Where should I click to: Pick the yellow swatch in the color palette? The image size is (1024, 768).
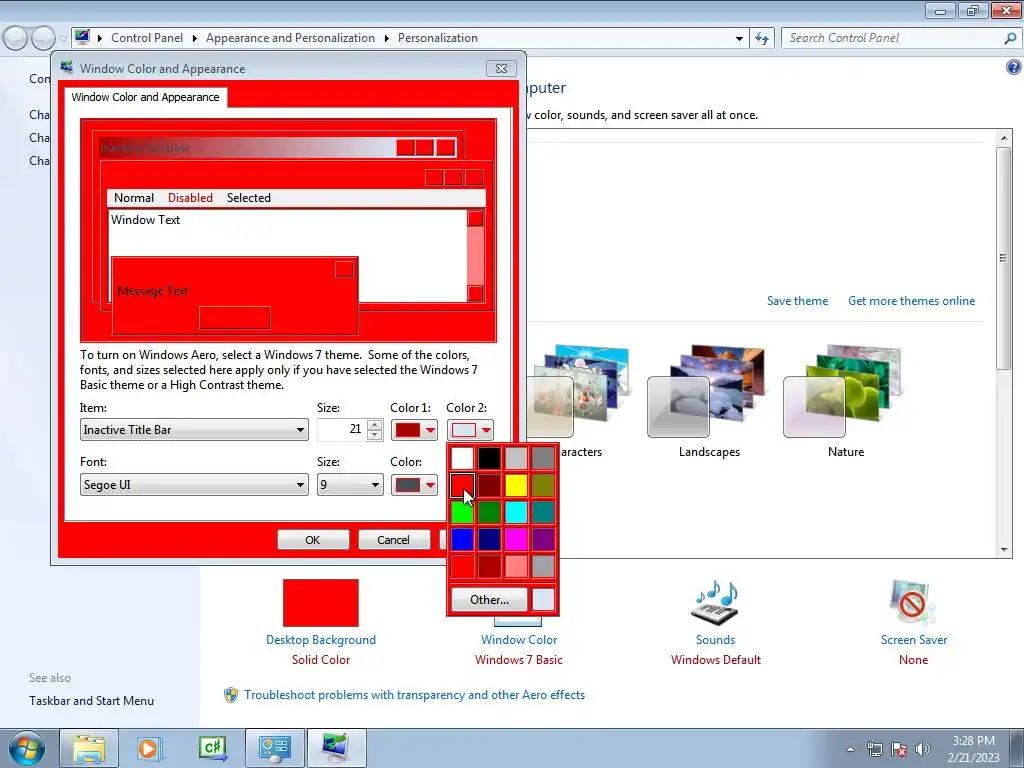point(516,485)
